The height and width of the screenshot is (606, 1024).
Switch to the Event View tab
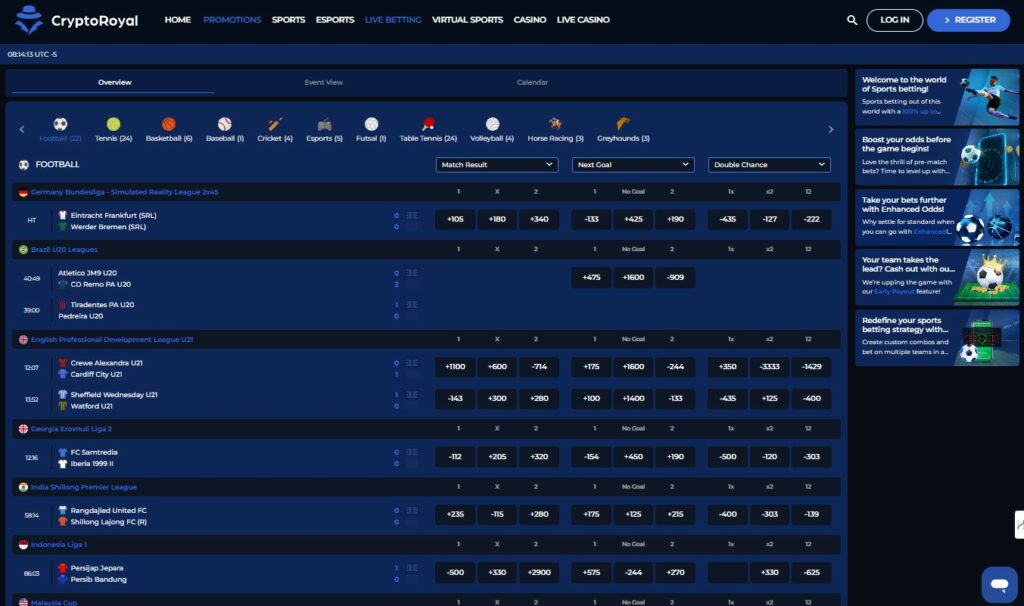point(323,82)
